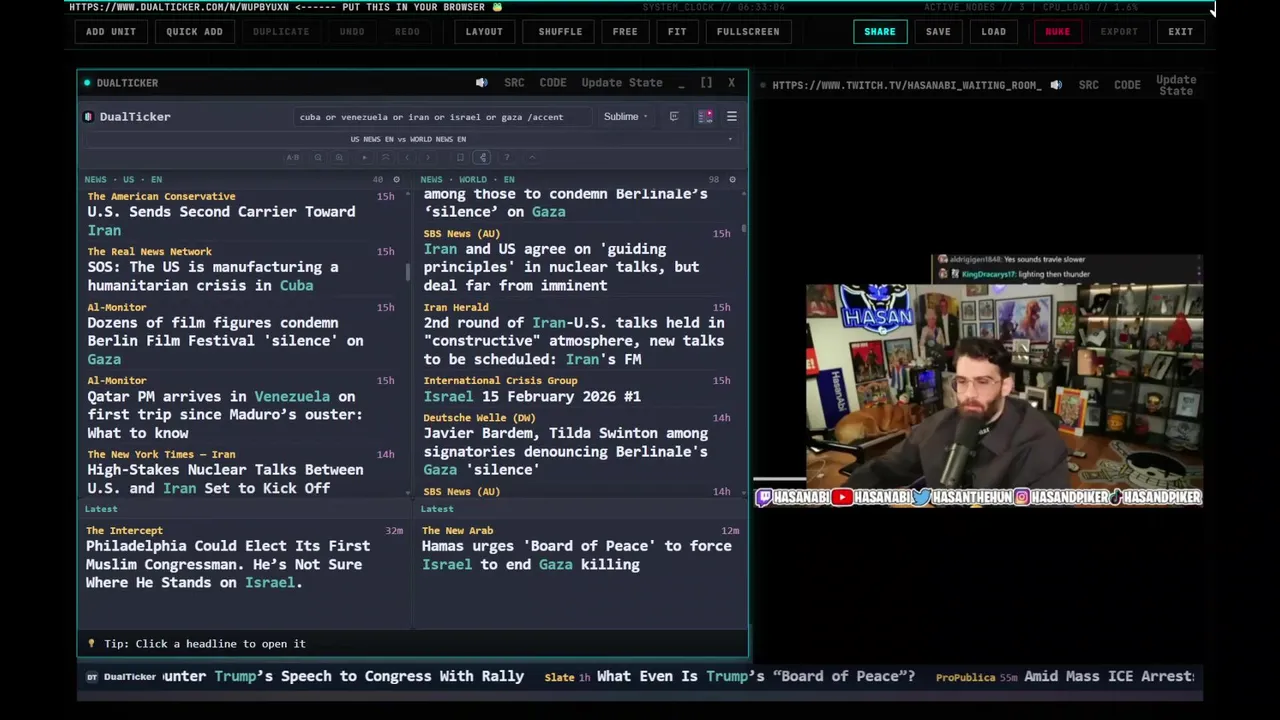Click the DUPLICATE button
The width and height of the screenshot is (1280, 720).
coord(281,31)
